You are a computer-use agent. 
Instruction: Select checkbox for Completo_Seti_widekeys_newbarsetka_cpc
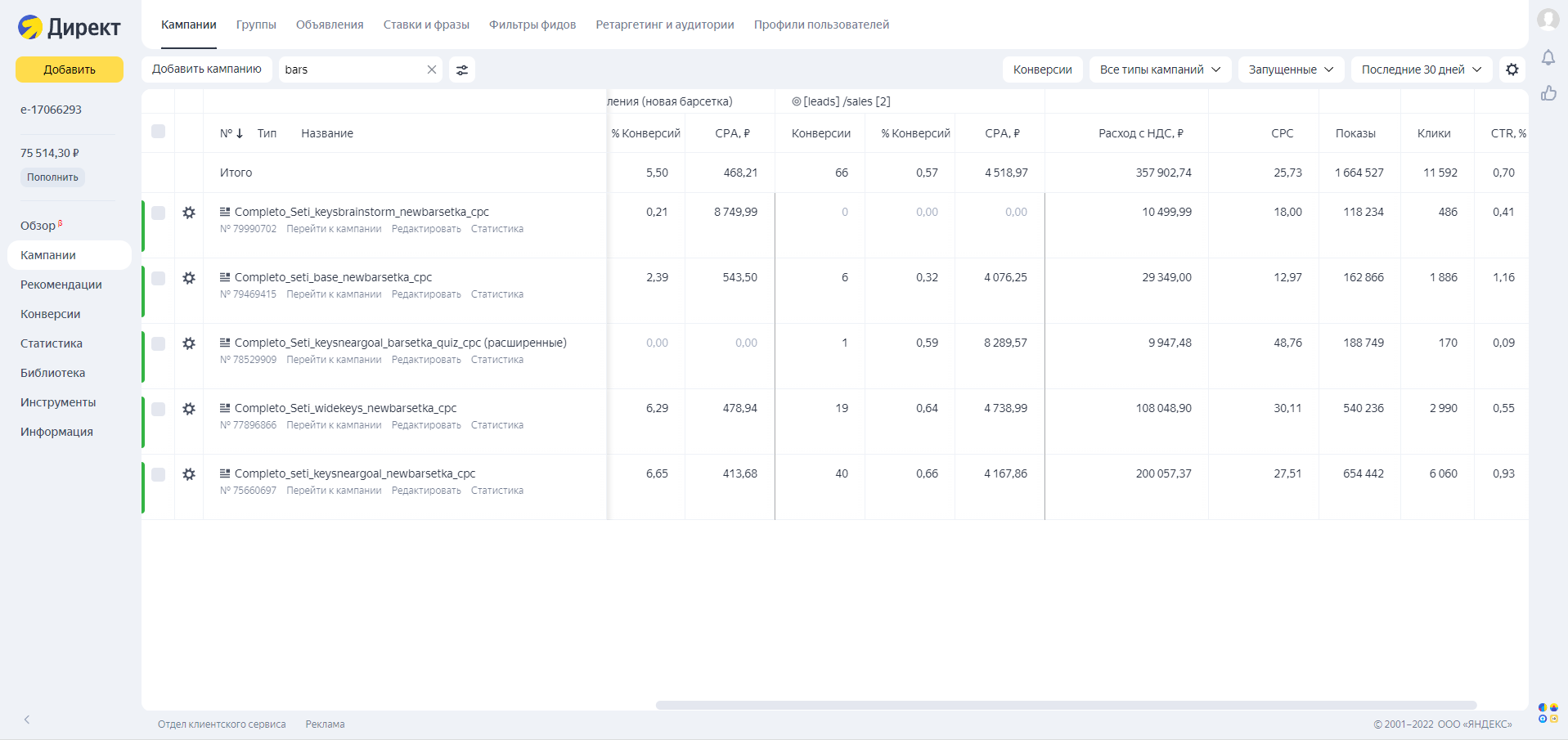159,409
